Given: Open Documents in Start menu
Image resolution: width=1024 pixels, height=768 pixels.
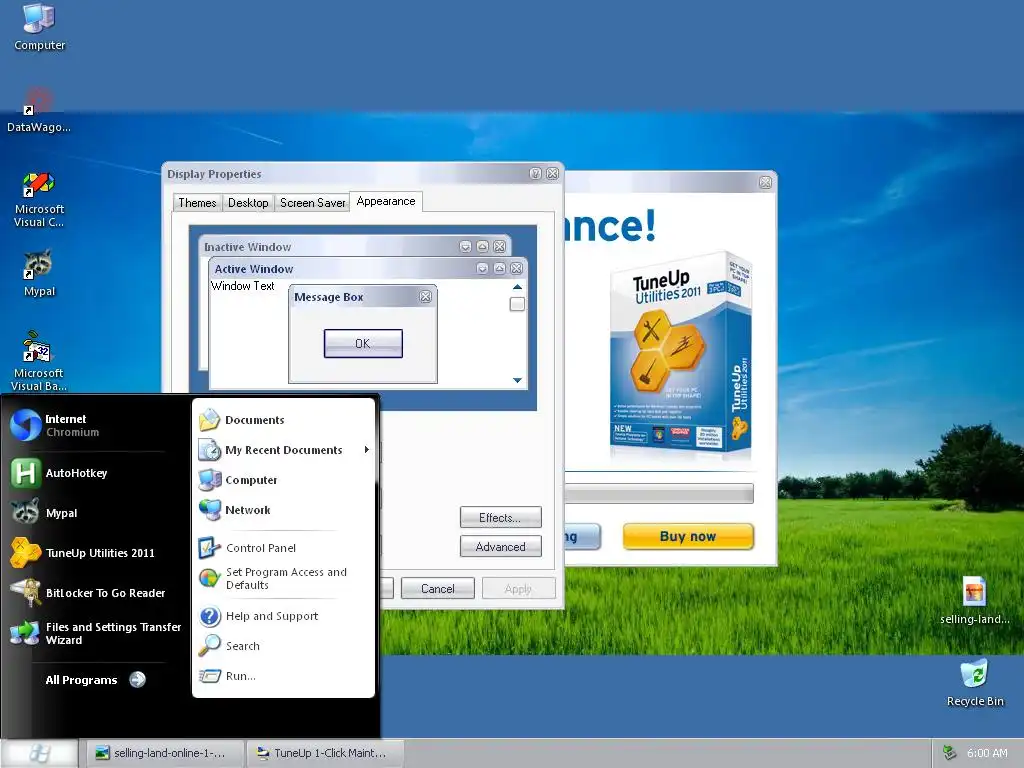Looking at the screenshot, I should tap(283, 420).
